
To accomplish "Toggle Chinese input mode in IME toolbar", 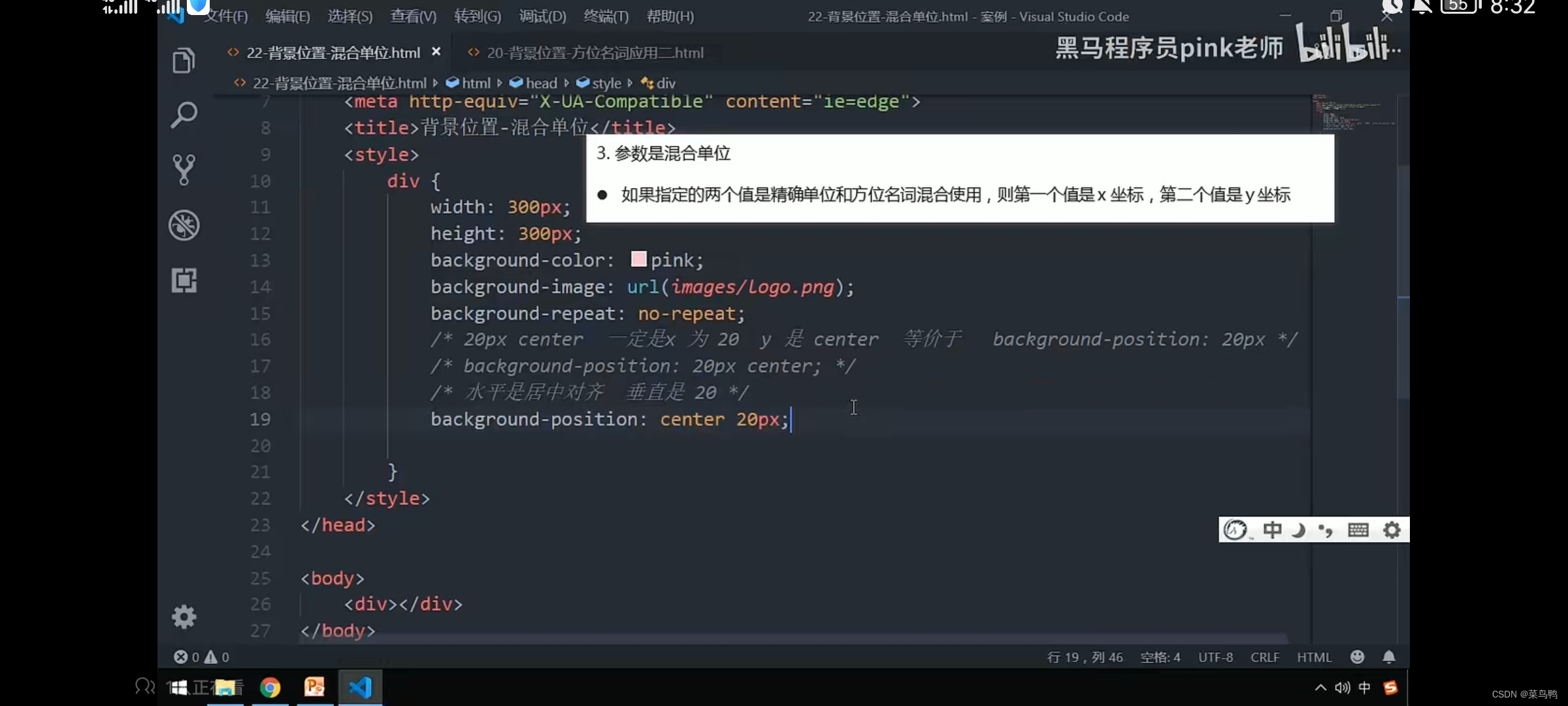I will [1271, 529].
